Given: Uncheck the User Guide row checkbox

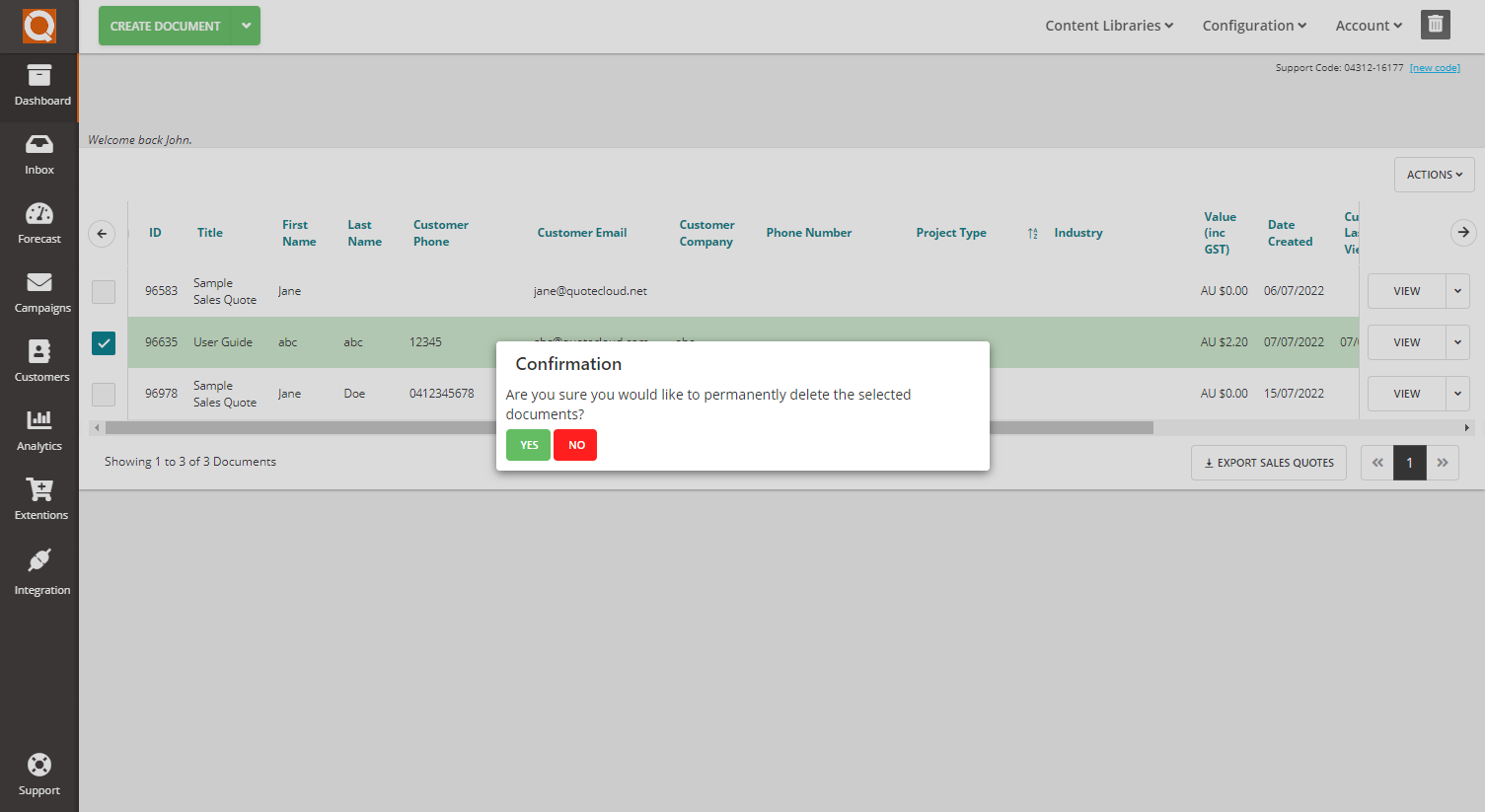Looking at the screenshot, I should coord(103,342).
